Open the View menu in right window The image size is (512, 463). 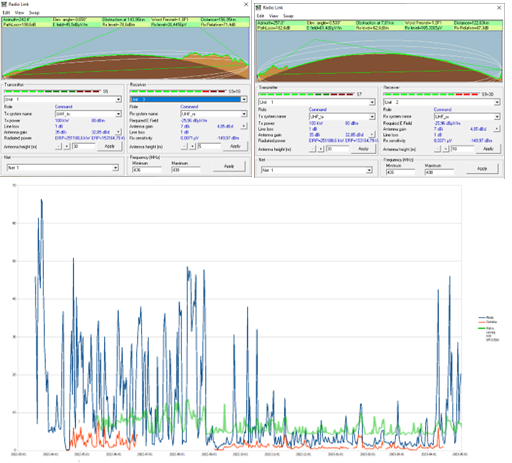tap(274, 16)
